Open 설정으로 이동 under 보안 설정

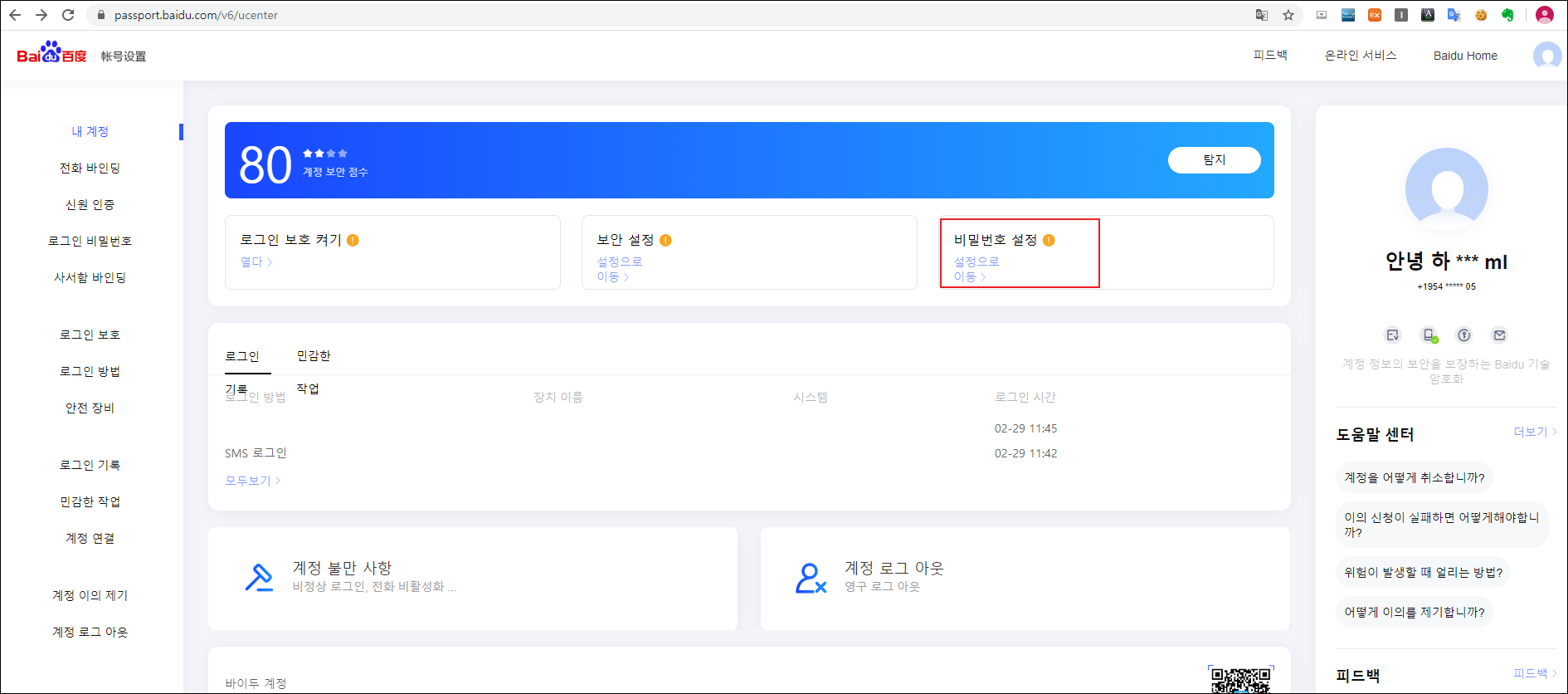[x=620, y=269]
